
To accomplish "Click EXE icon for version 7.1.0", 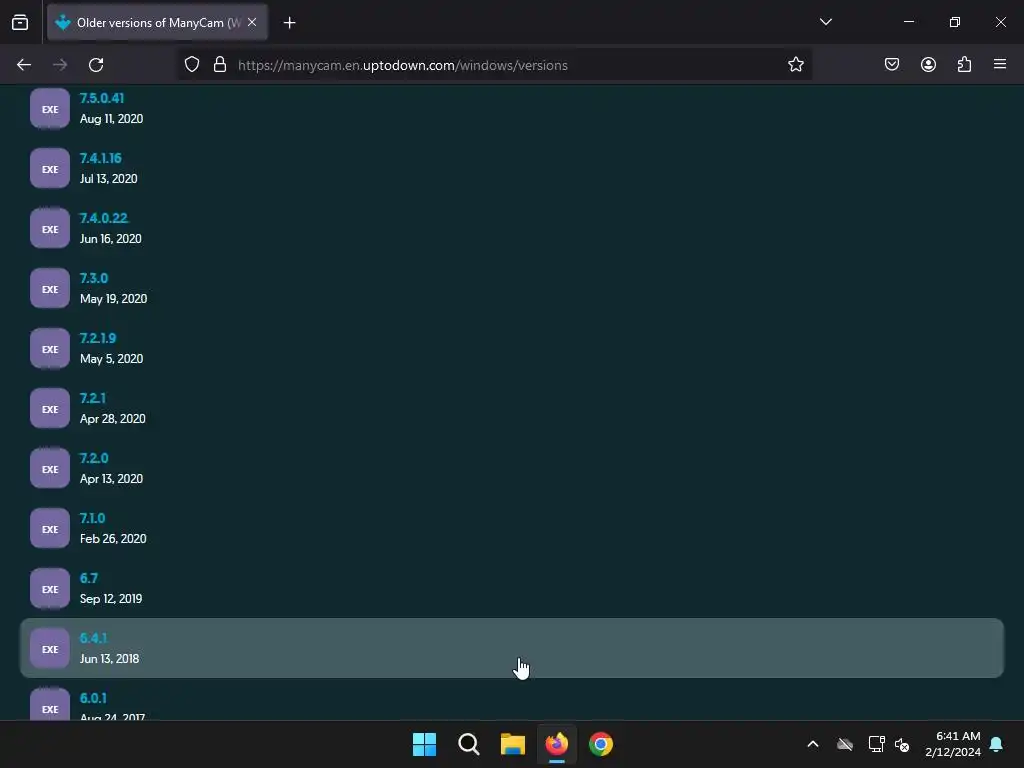I will (x=50, y=530).
